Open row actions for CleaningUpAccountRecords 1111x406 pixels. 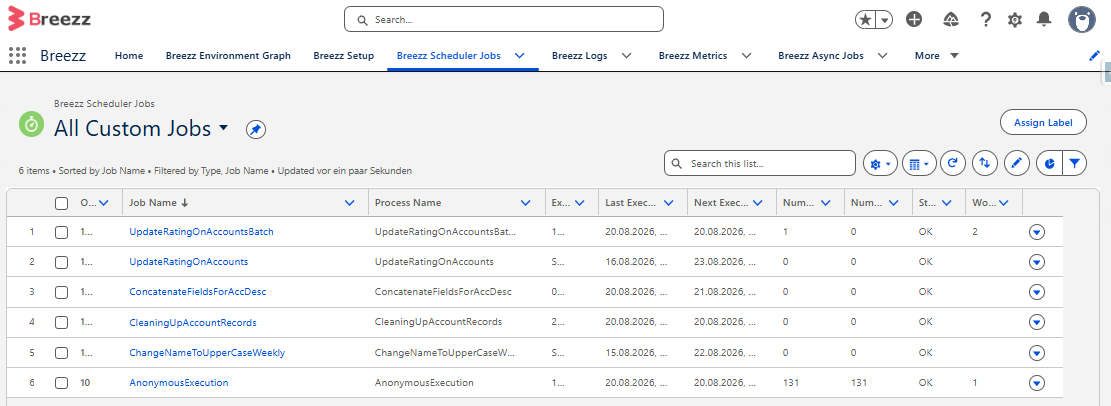[1037, 322]
